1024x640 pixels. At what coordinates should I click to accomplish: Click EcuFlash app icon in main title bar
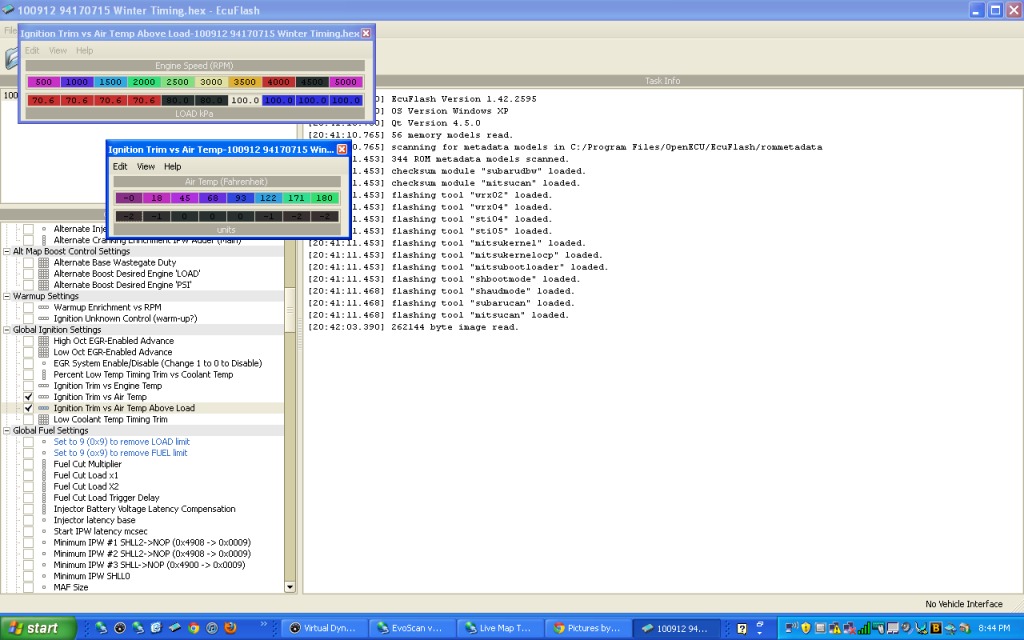[7, 10]
